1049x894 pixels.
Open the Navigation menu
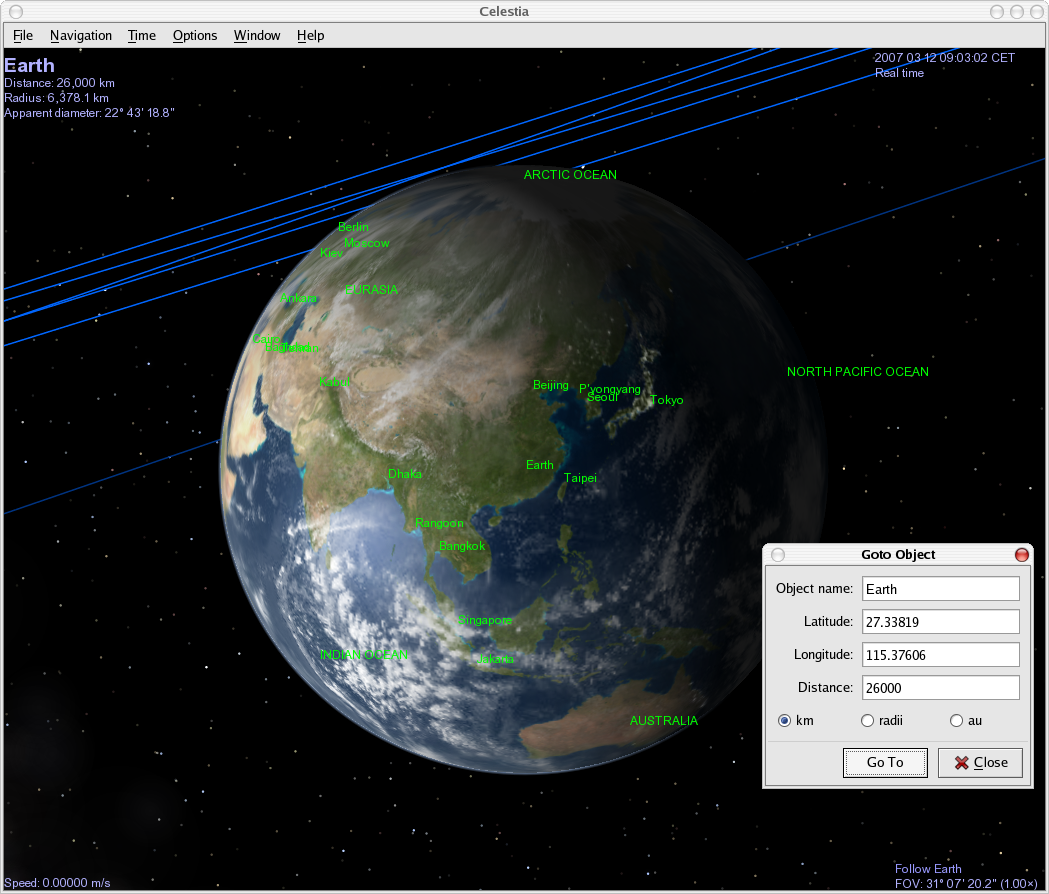(x=81, y=35)
